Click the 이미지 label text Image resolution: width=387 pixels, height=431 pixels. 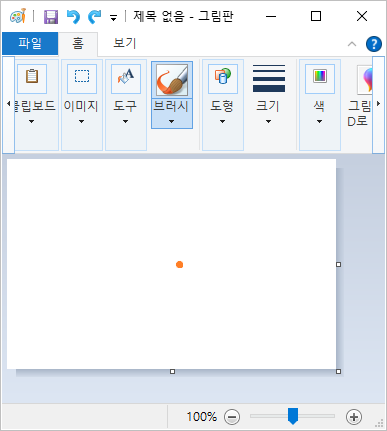(x=81, y=106)
